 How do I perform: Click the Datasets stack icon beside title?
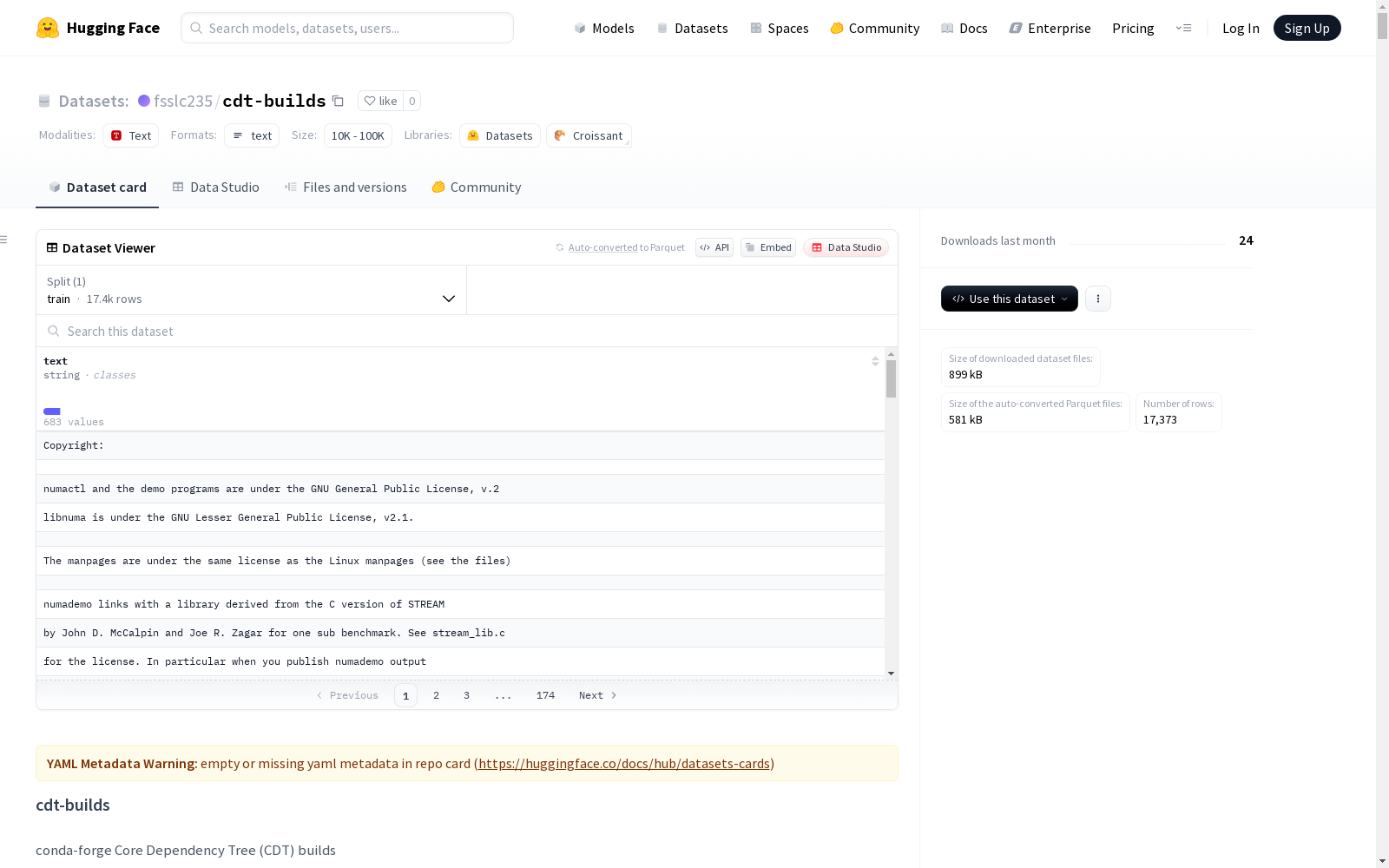coord(44,101)
